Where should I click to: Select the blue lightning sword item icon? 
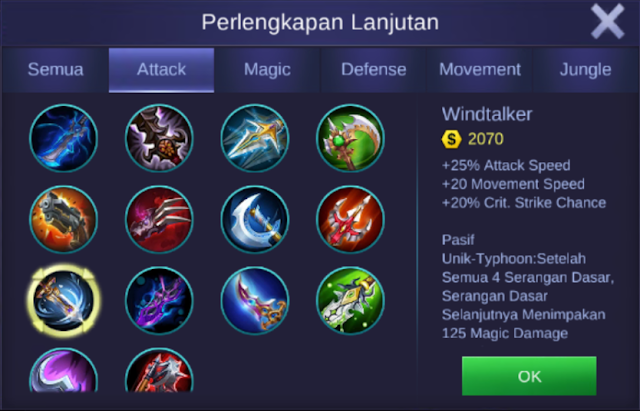click(x=63, y=138)
